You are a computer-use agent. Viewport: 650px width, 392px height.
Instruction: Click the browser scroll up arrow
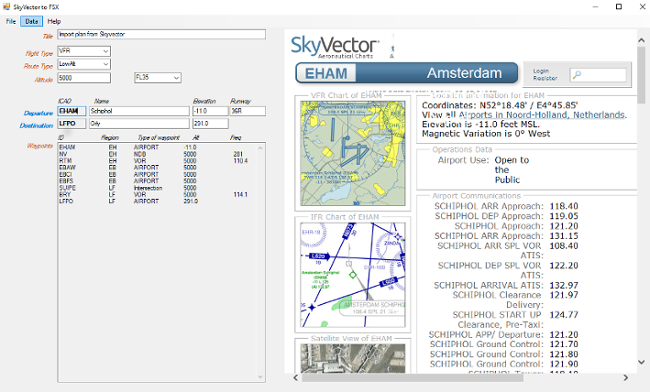641,40
